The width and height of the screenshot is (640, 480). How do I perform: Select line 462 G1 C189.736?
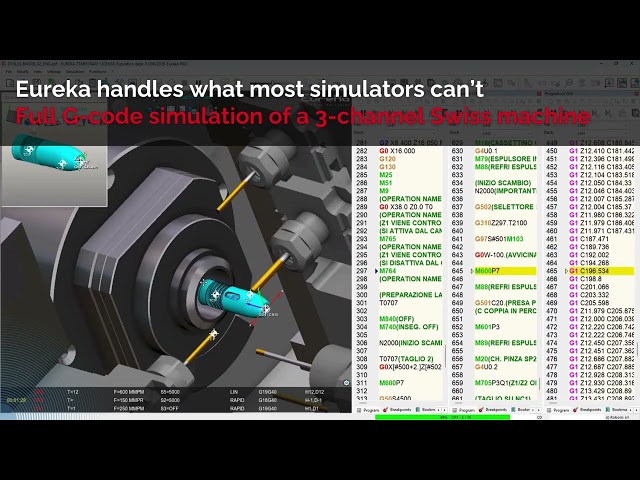pos(589,247)
